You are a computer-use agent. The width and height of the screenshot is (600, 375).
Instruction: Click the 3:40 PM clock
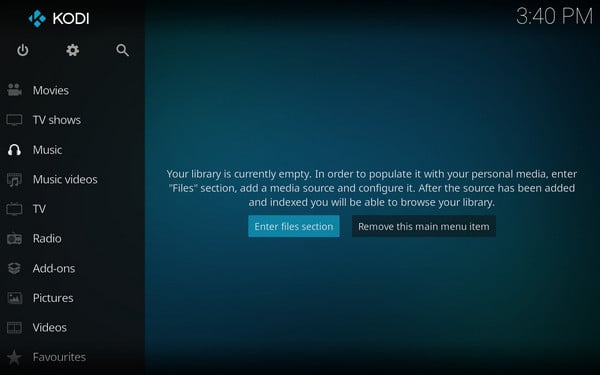point(554,16)
